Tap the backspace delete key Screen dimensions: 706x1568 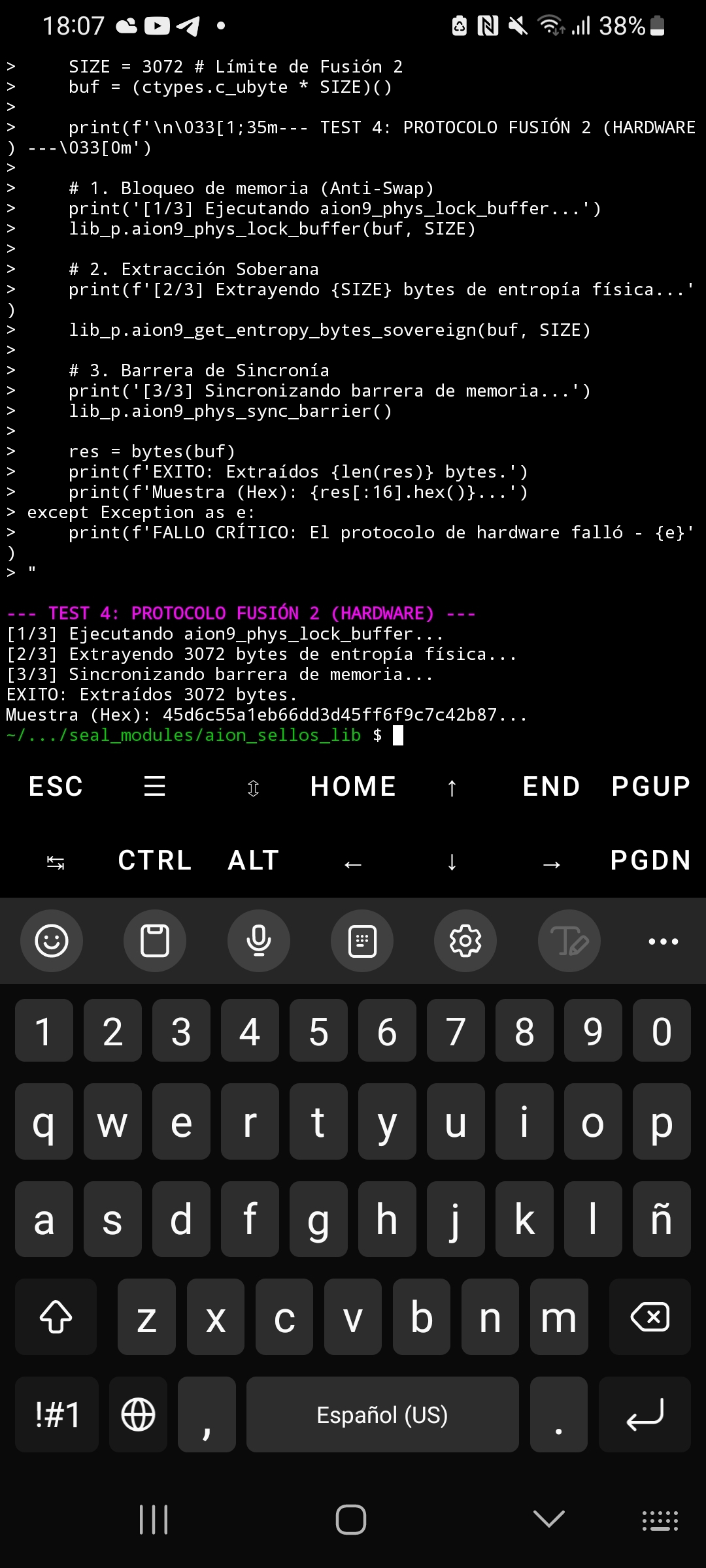[650, 1316]
